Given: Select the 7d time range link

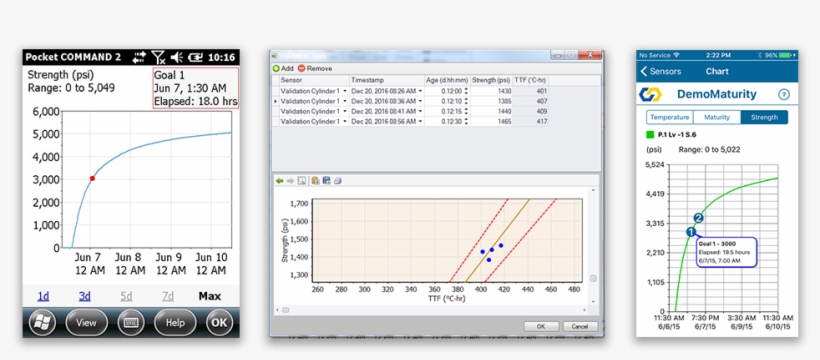Looking at the screenshot, I should [x=168, y=296].
